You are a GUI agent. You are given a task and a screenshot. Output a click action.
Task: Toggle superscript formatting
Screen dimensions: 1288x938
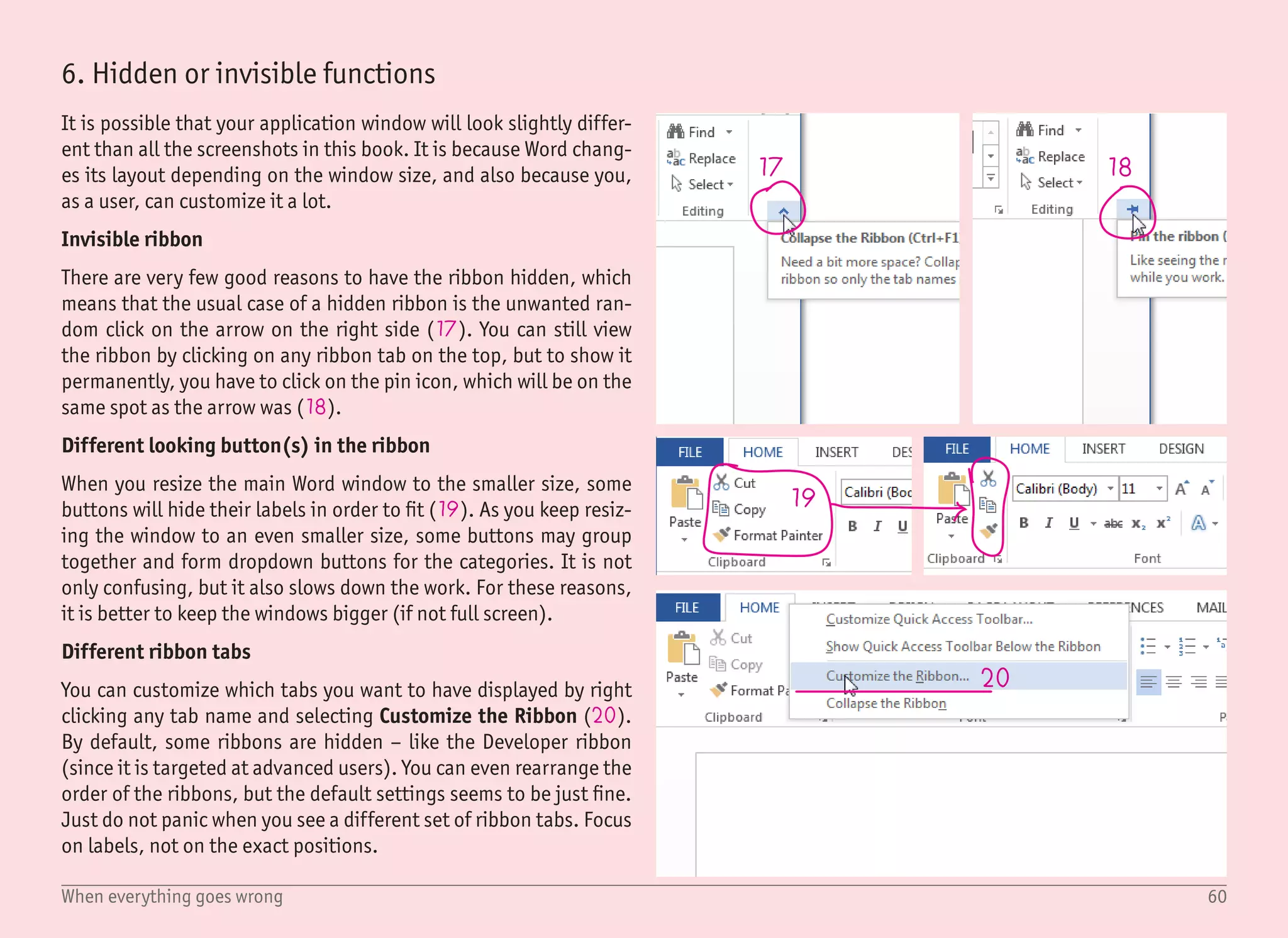(x=1163, y=523)
